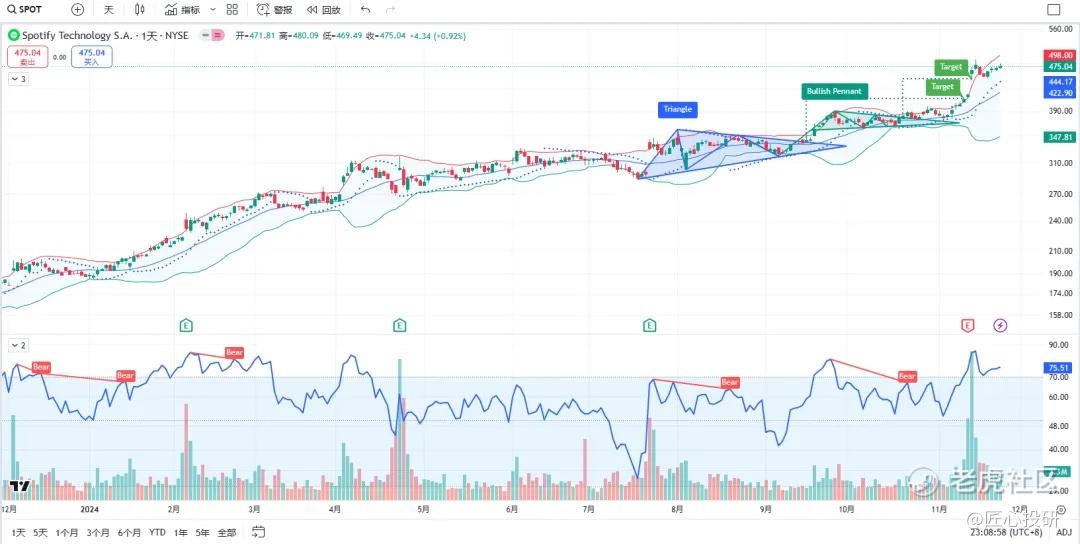The height and width of the screenshot is (544, 1080).
Task: Add a comparison symbol with plus icon
Action: tap(78, 10)
